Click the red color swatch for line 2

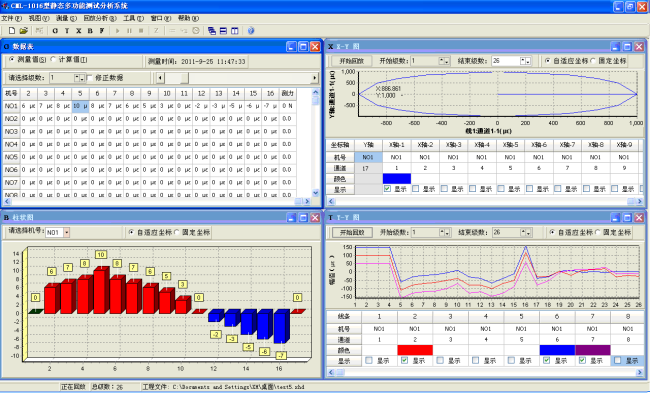[415, 350]
